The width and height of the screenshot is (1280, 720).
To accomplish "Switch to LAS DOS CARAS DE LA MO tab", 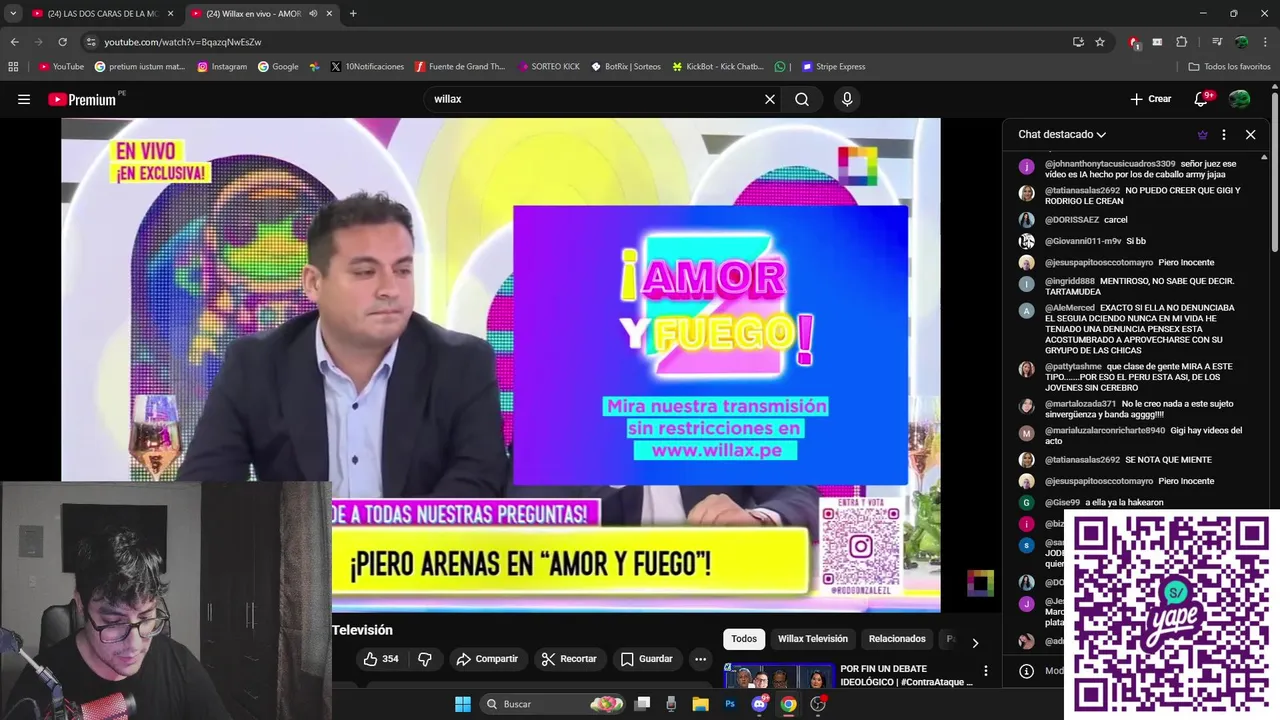I will (101, 14).
